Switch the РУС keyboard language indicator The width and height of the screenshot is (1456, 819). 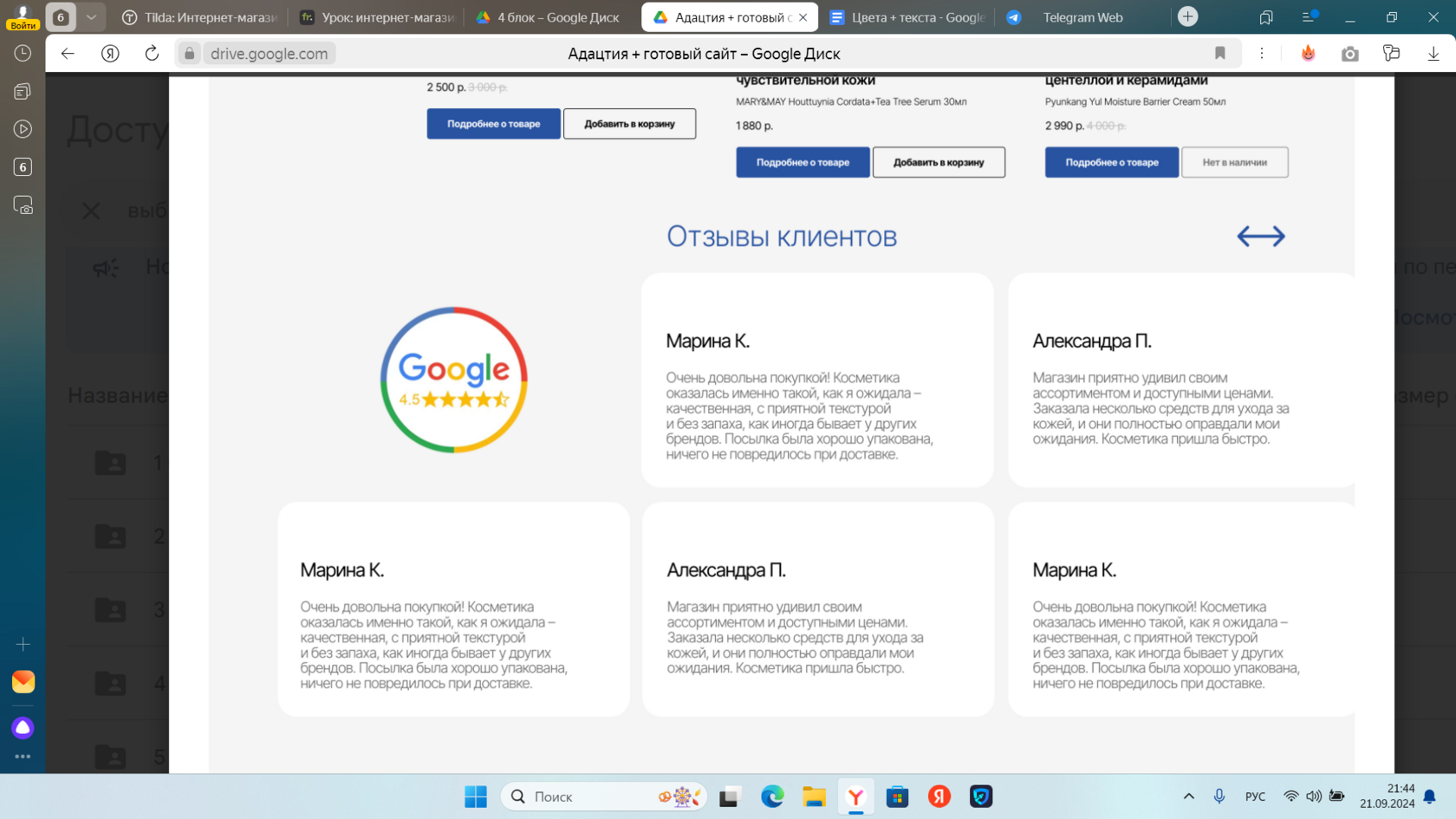(x=1255, y=796)
